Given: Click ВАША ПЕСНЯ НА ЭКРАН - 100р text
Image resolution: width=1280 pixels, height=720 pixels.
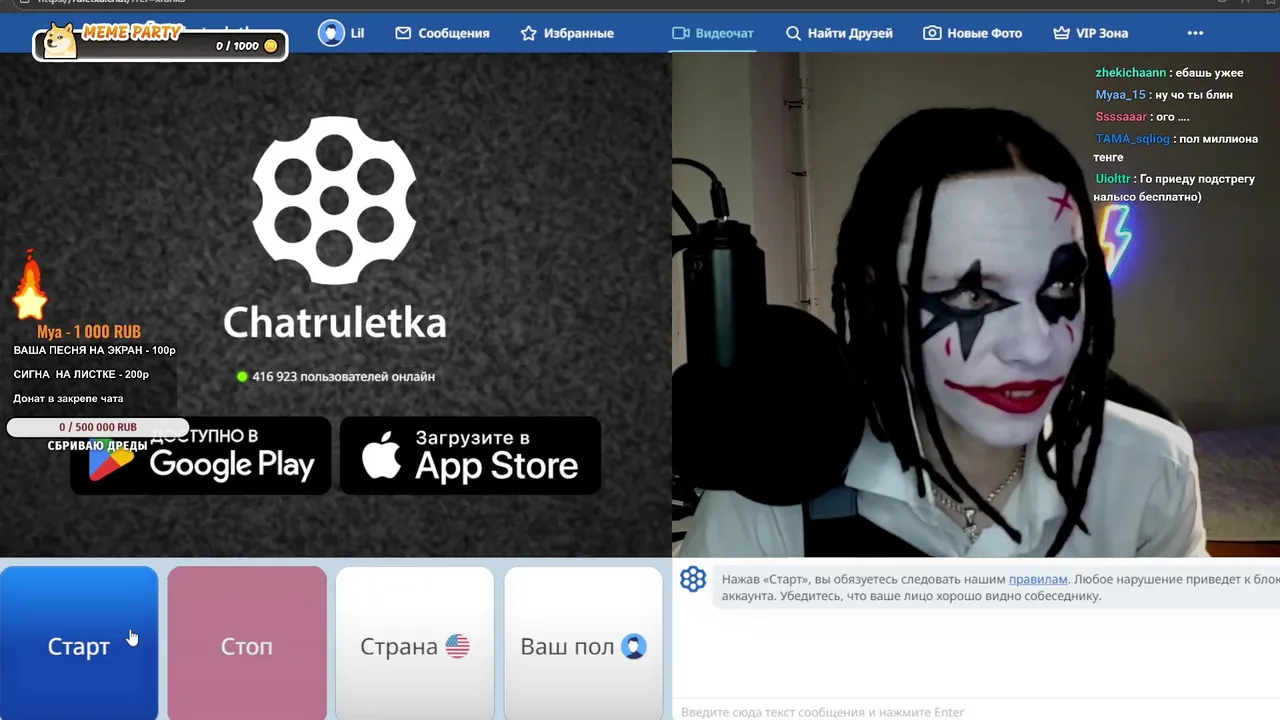Looking at the screenshot, I should coord(94,351).
